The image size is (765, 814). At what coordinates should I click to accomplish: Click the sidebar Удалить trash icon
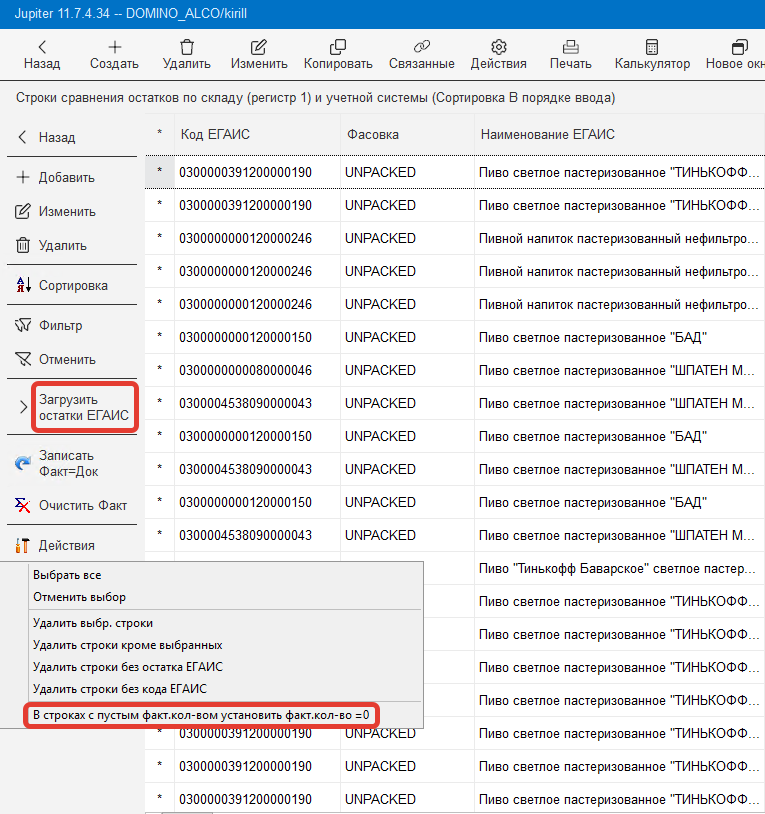[23, 245]
